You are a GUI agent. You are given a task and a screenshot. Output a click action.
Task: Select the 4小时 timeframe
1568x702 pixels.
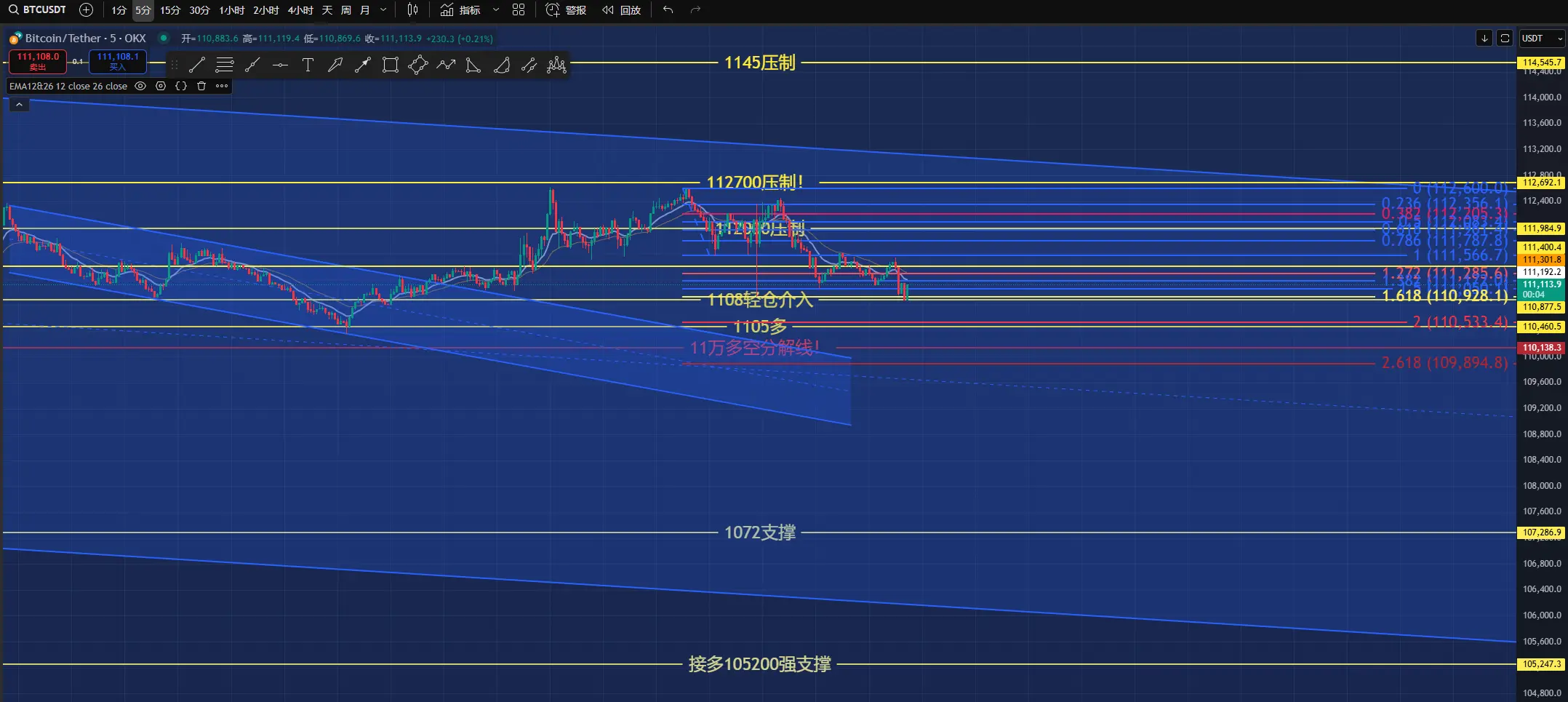pos(300,10)
